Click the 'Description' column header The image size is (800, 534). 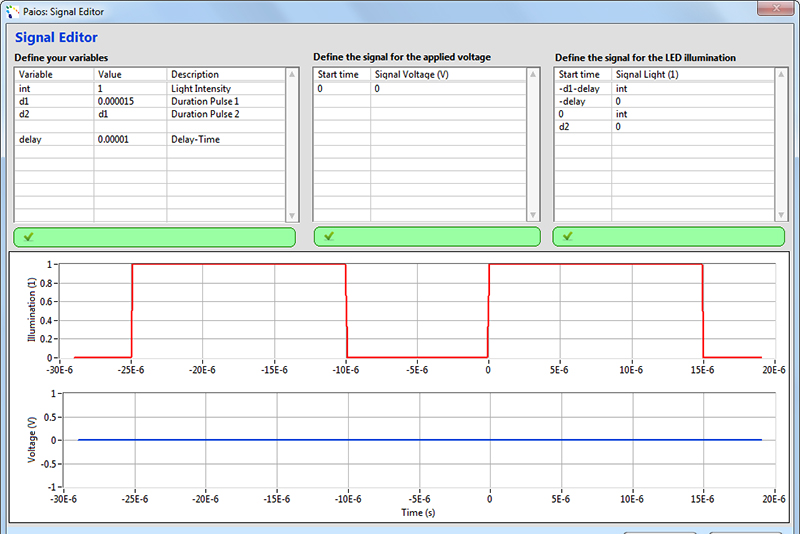(226, 74)
